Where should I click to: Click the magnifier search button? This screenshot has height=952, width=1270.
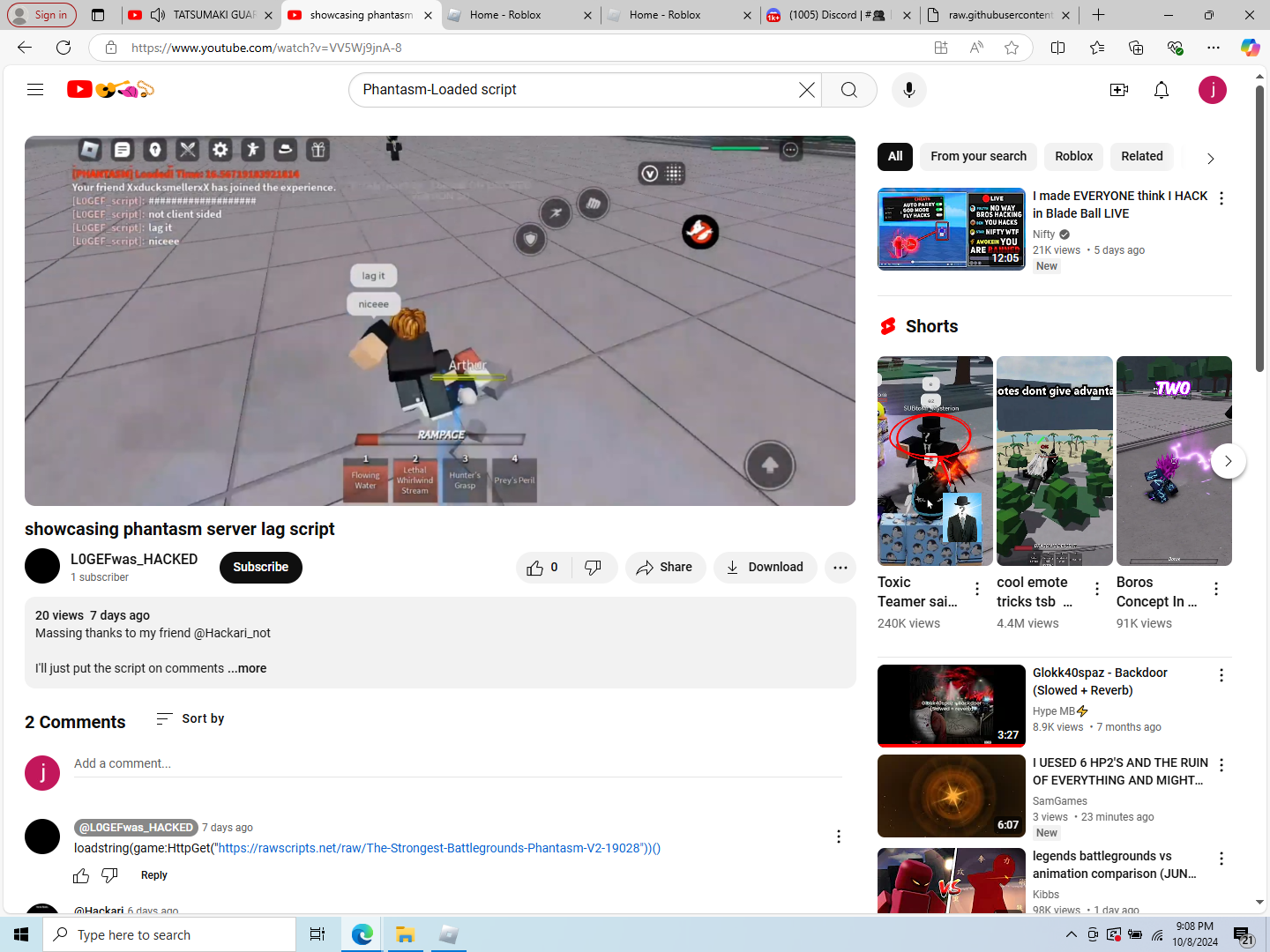(x=848, y=90)
